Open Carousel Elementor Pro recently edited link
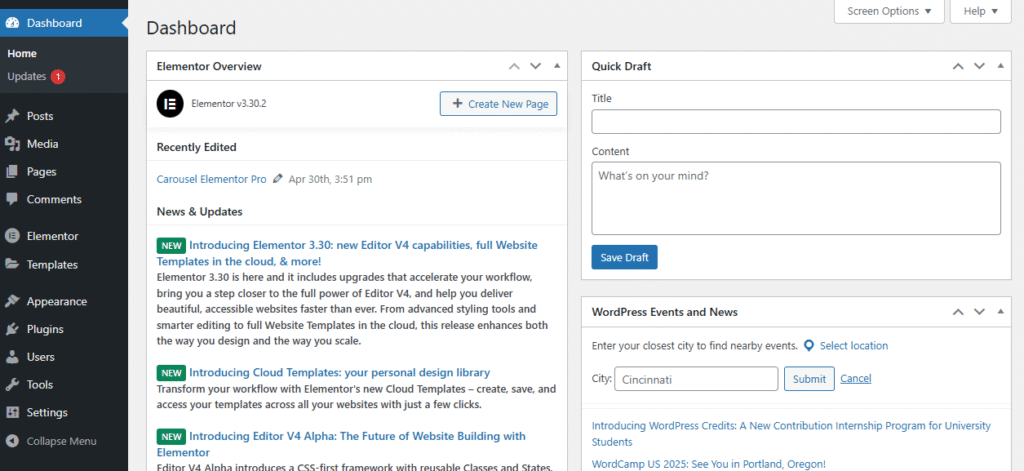 click(212, 178)
